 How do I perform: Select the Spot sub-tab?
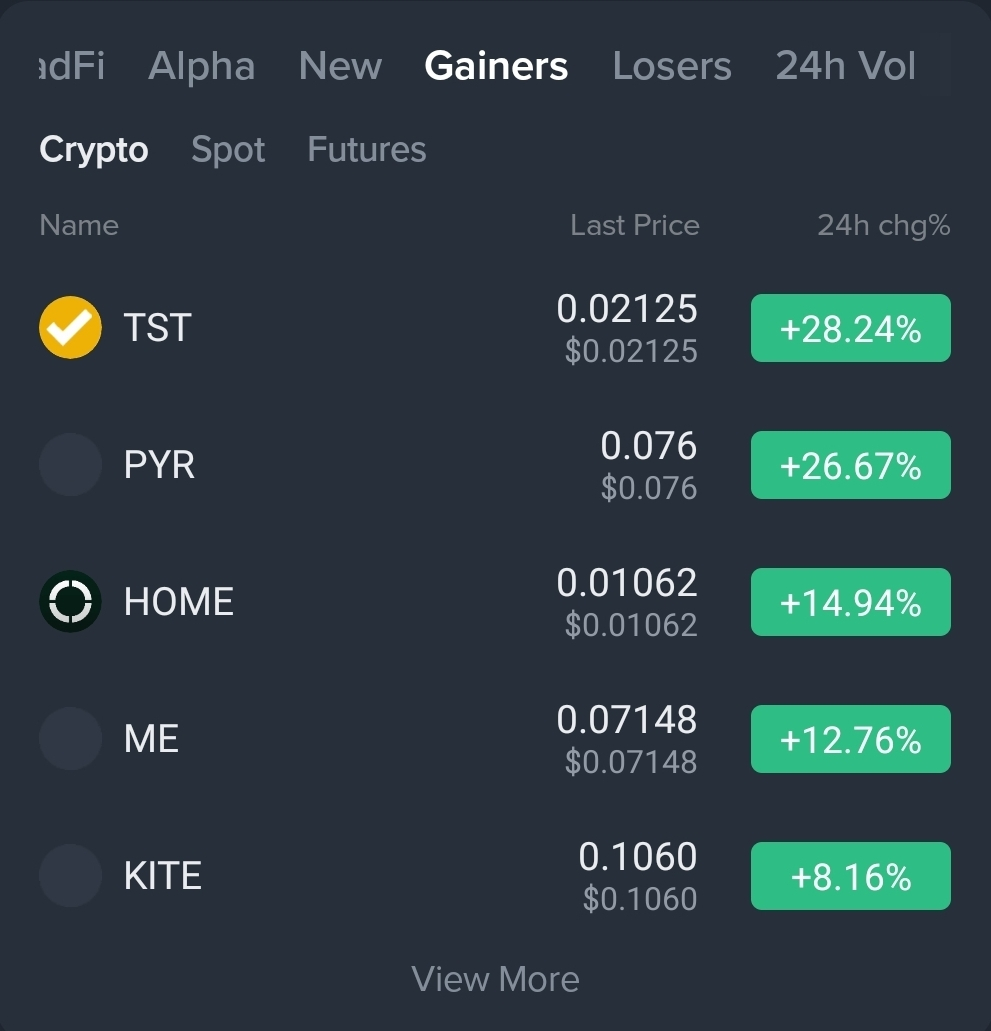pos(228,149)
